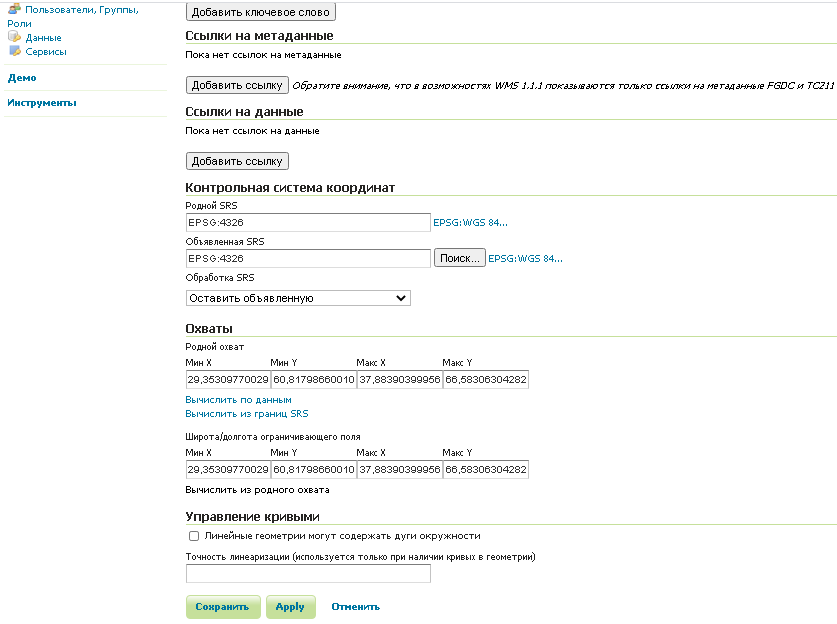837x624 pixels.
Task: Click Вычислить по данным link
Action: pyautogui.click(x=237, y=399)
